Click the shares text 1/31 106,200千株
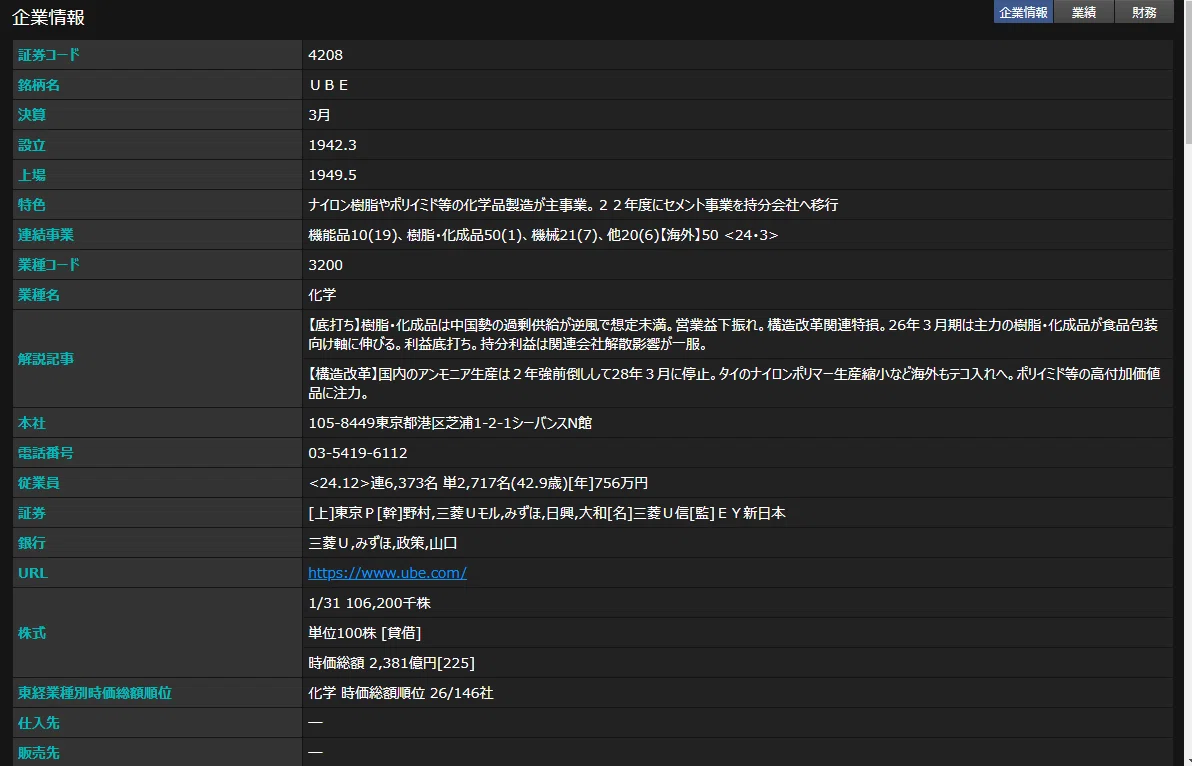The height and width of the screenshot is (766, 1192). point(369,603)
